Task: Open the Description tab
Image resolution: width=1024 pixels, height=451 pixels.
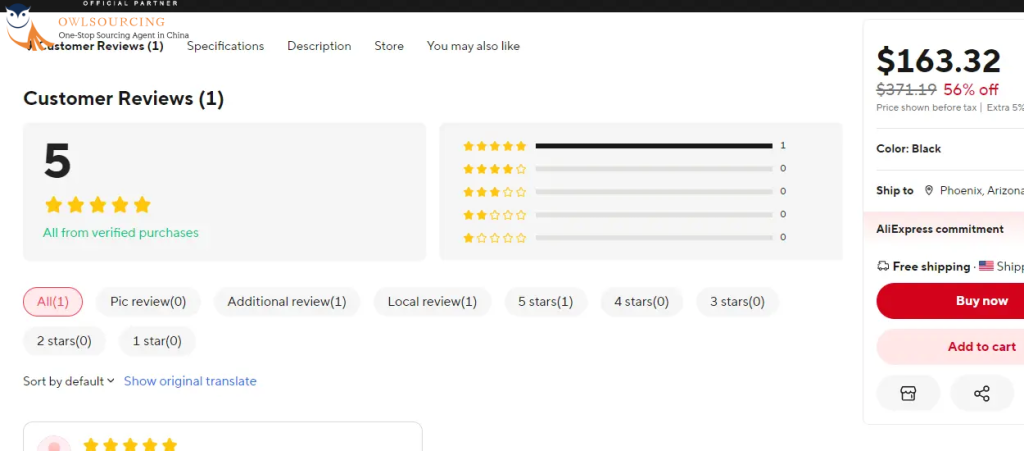Action: [x=319, y=46]
